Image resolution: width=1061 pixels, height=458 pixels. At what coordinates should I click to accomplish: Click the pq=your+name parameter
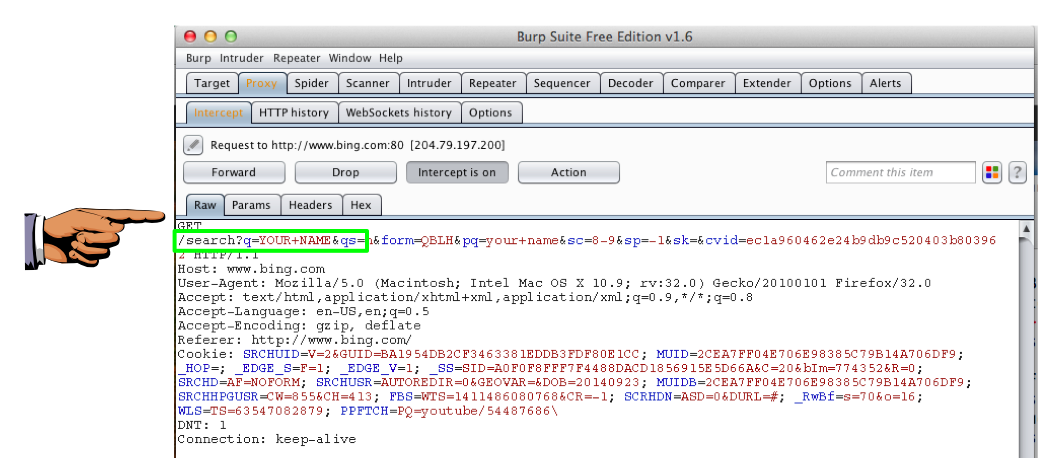(510, 241)
